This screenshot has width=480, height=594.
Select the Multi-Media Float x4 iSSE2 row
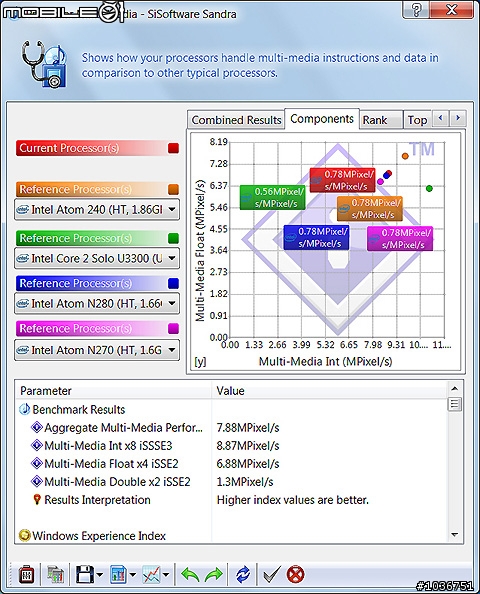231,464
